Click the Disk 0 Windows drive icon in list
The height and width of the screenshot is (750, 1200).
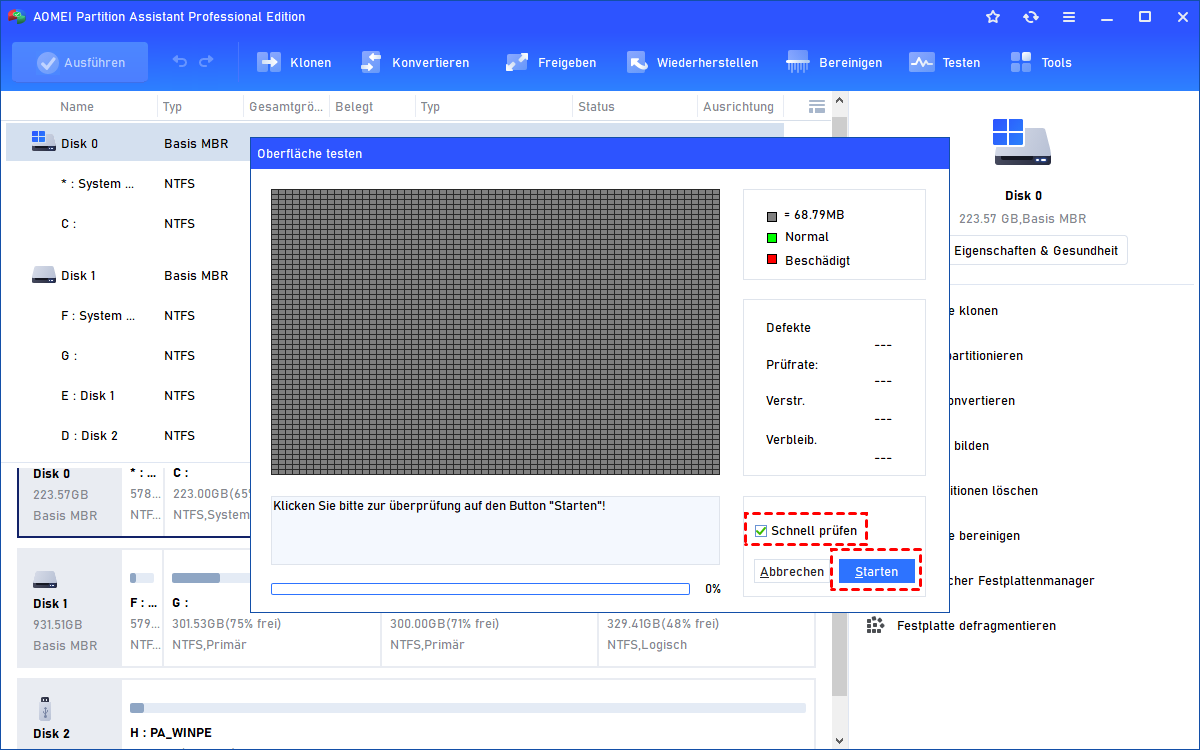click(43, 141)
